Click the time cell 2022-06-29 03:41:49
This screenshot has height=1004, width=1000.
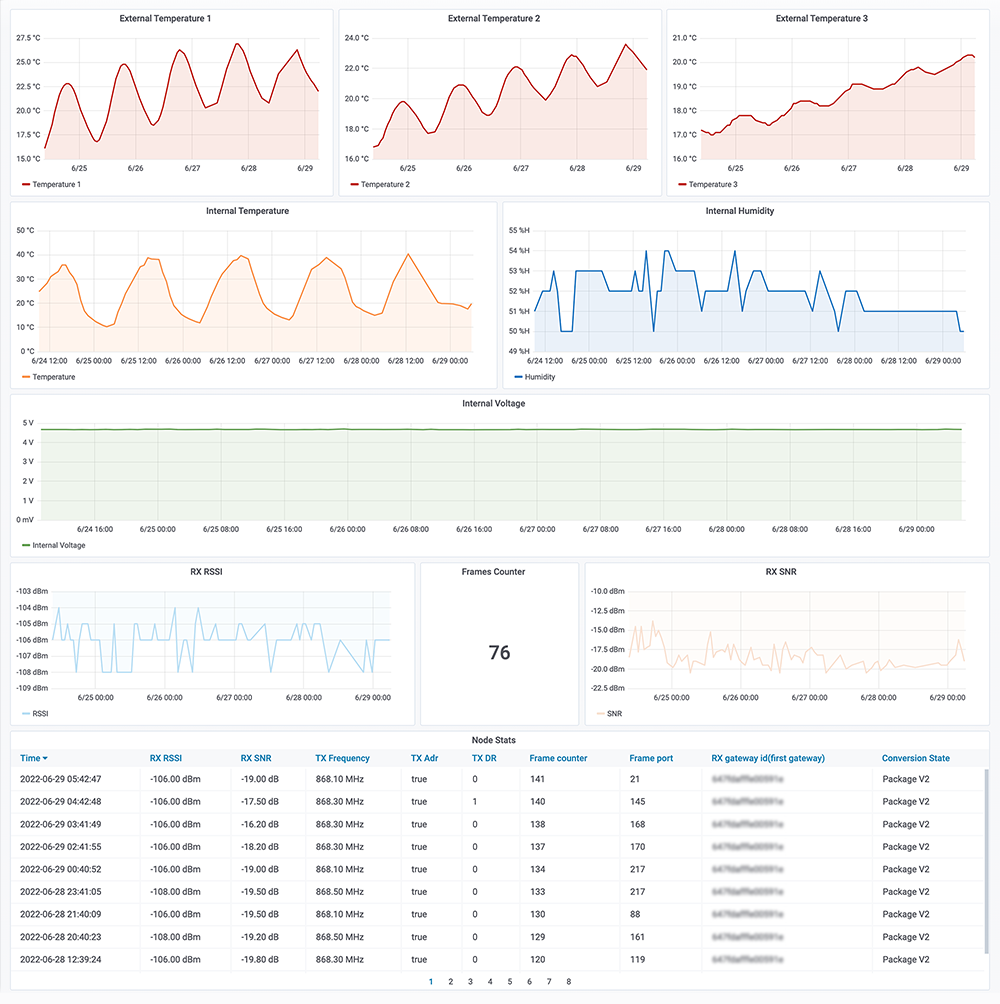tap(61, 825)
